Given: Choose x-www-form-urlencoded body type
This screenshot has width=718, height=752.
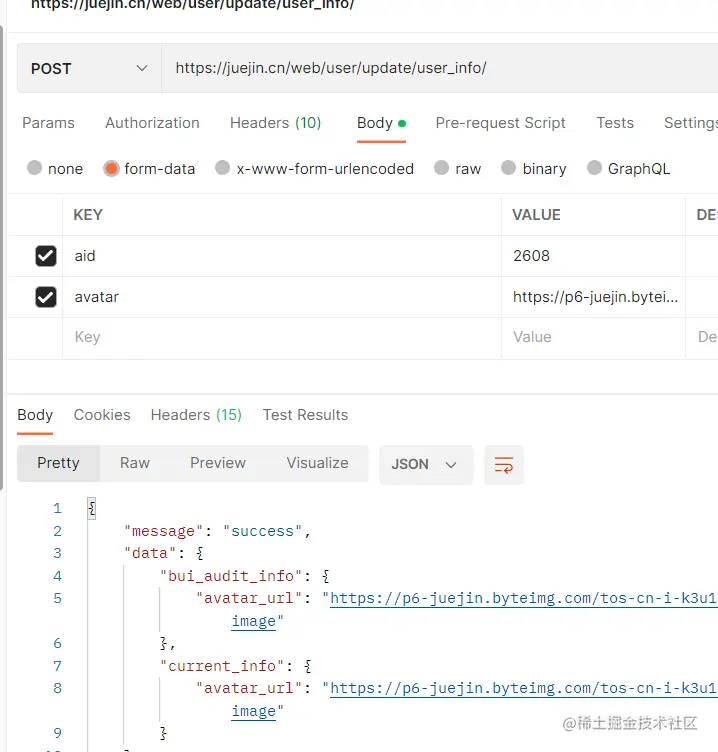Looking at the screenshot, I should tap(223, 169).
